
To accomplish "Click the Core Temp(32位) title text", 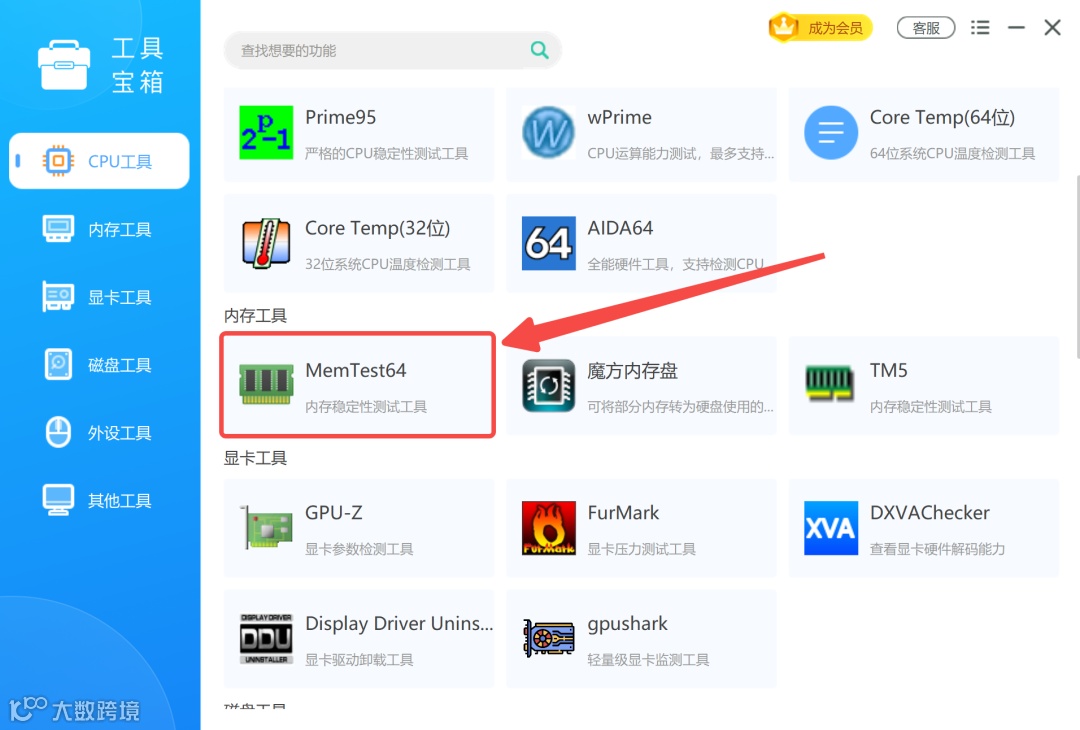I will [377, 229].
